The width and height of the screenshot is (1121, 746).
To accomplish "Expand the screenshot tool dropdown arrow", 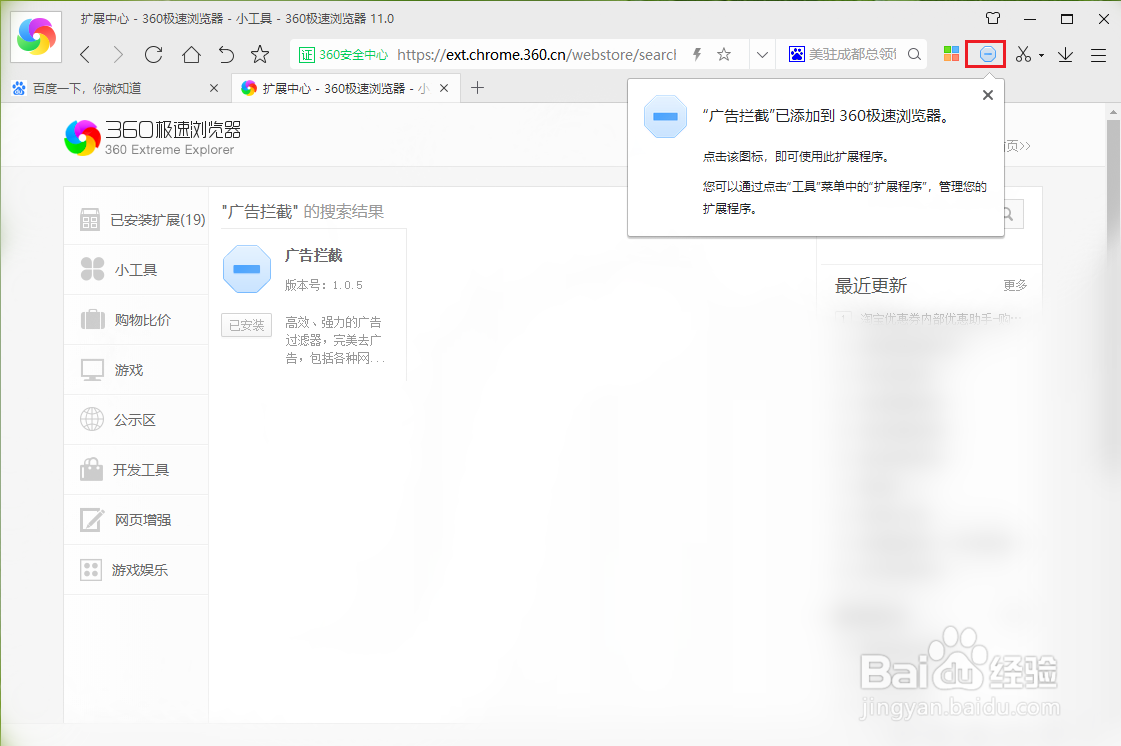I will coord(1042,55).
